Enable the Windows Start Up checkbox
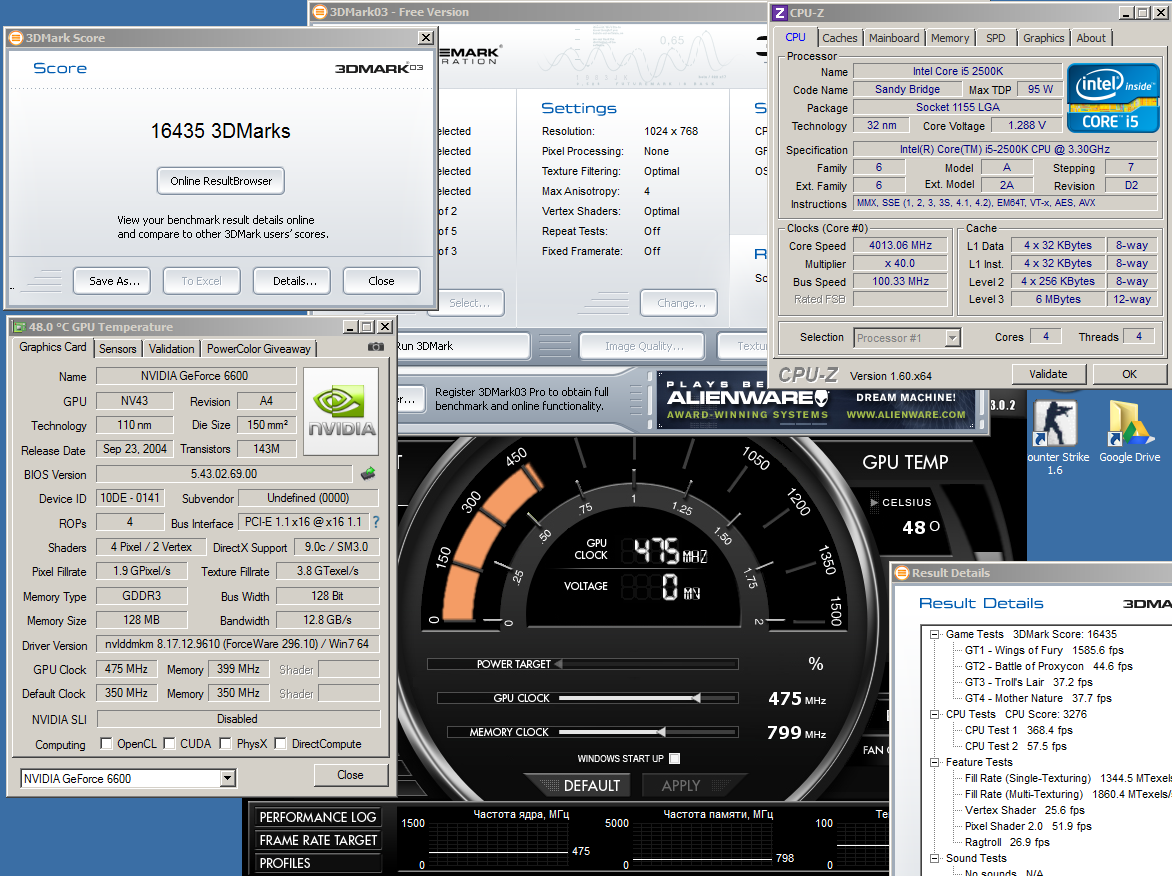The image size is (1172, 876). click(674, 759)
